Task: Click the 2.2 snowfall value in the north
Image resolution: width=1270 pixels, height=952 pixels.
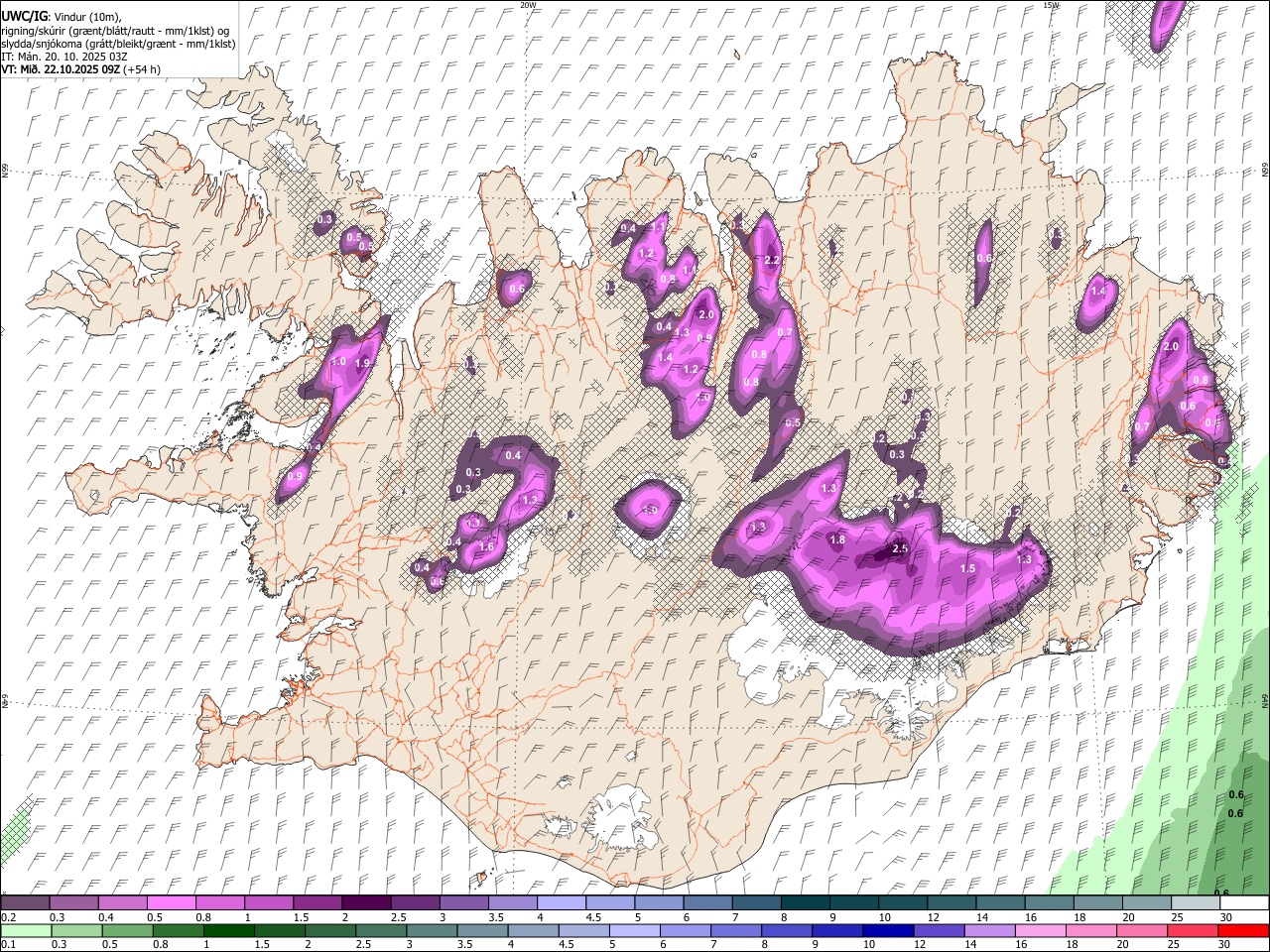Action: tap(773, 260)
